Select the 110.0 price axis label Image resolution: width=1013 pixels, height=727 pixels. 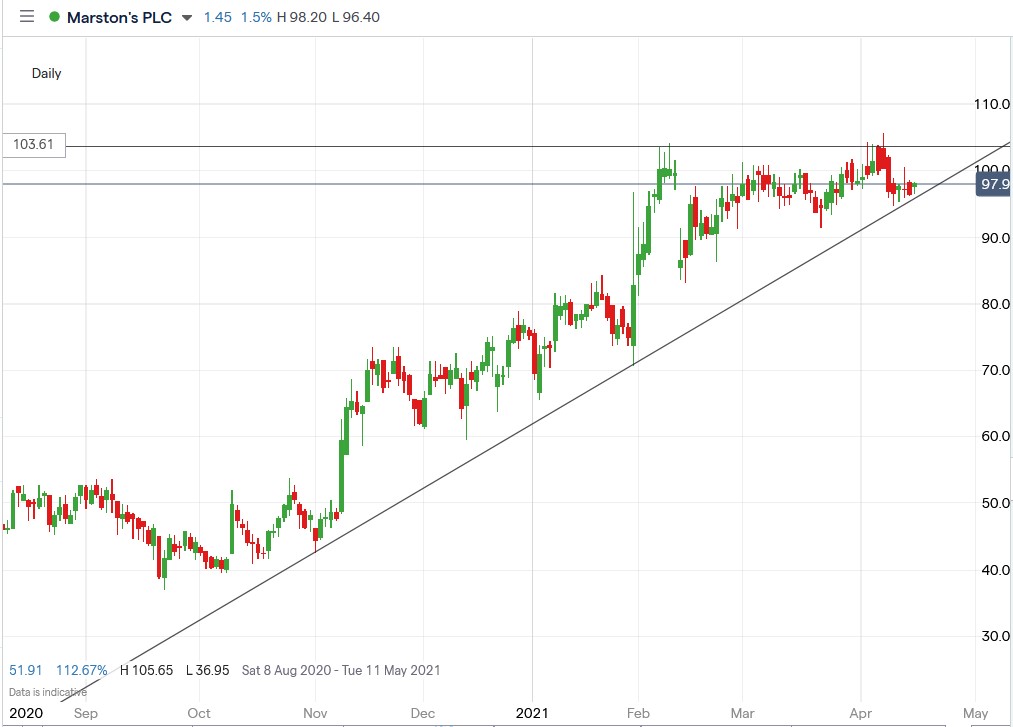pos(992,104)
